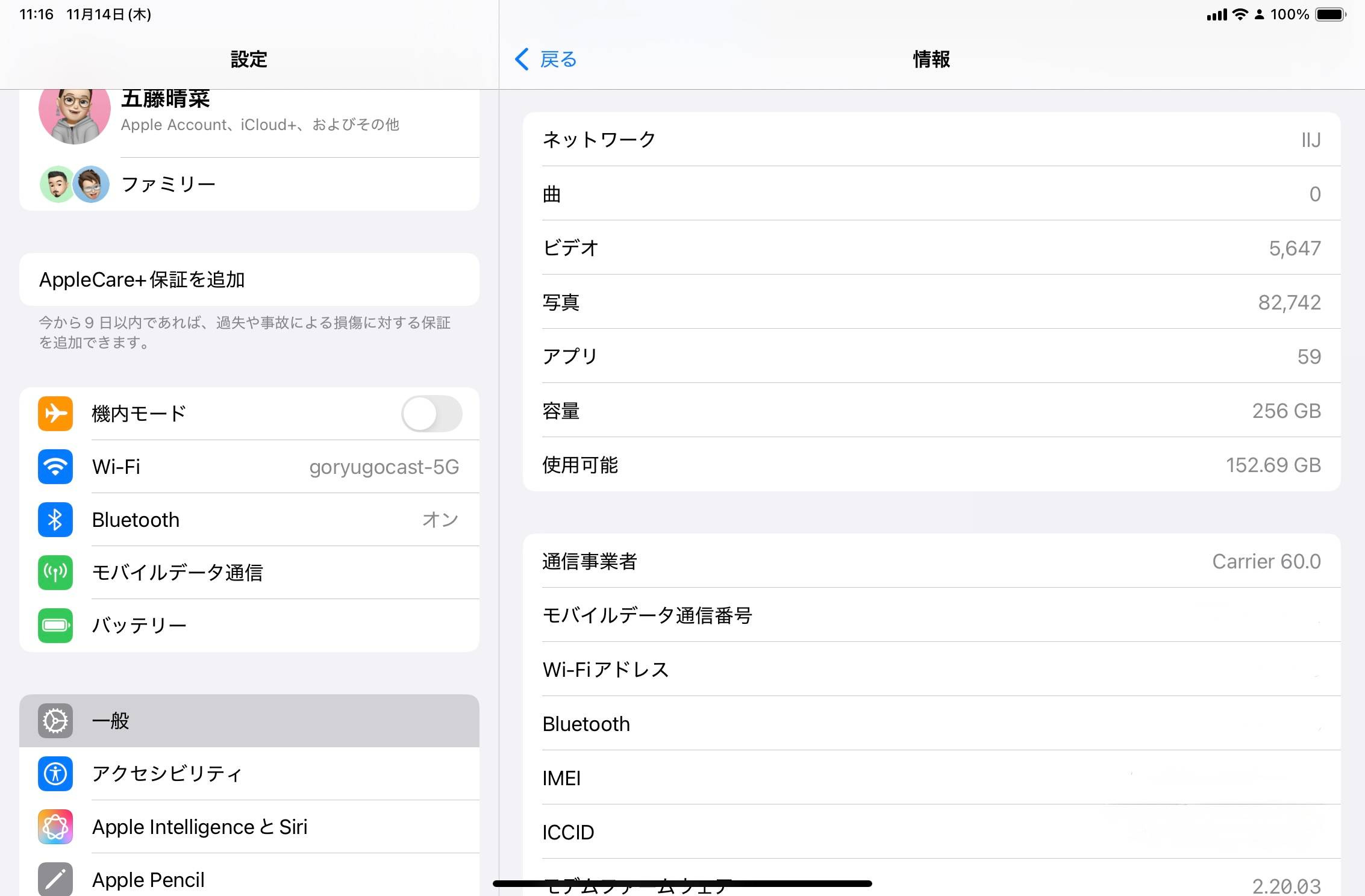Tap the home indicator bar at bottom
Viewport: 1365px width, 896px height.
682,883
